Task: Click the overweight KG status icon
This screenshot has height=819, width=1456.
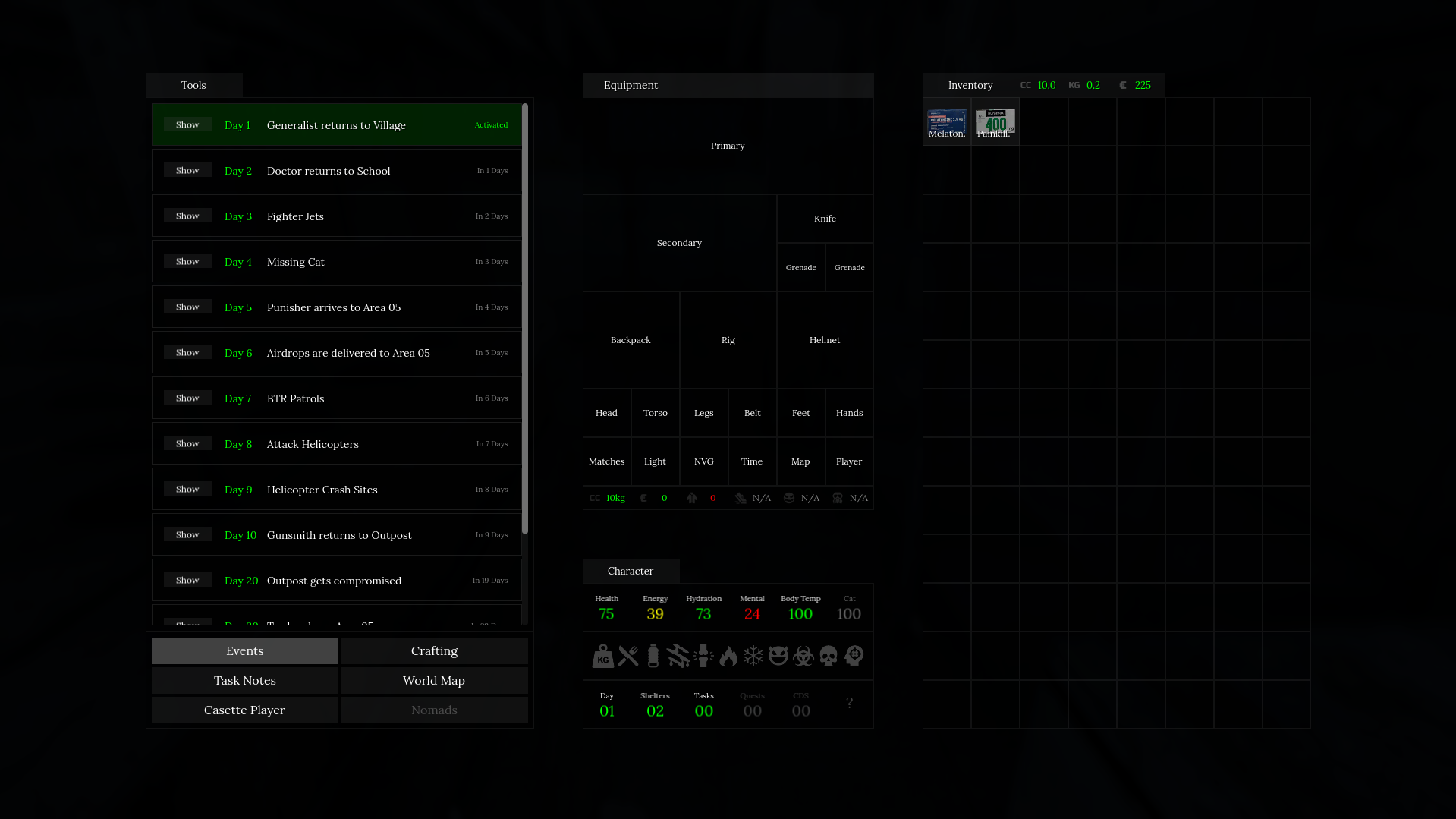Action: pos(602,656)
